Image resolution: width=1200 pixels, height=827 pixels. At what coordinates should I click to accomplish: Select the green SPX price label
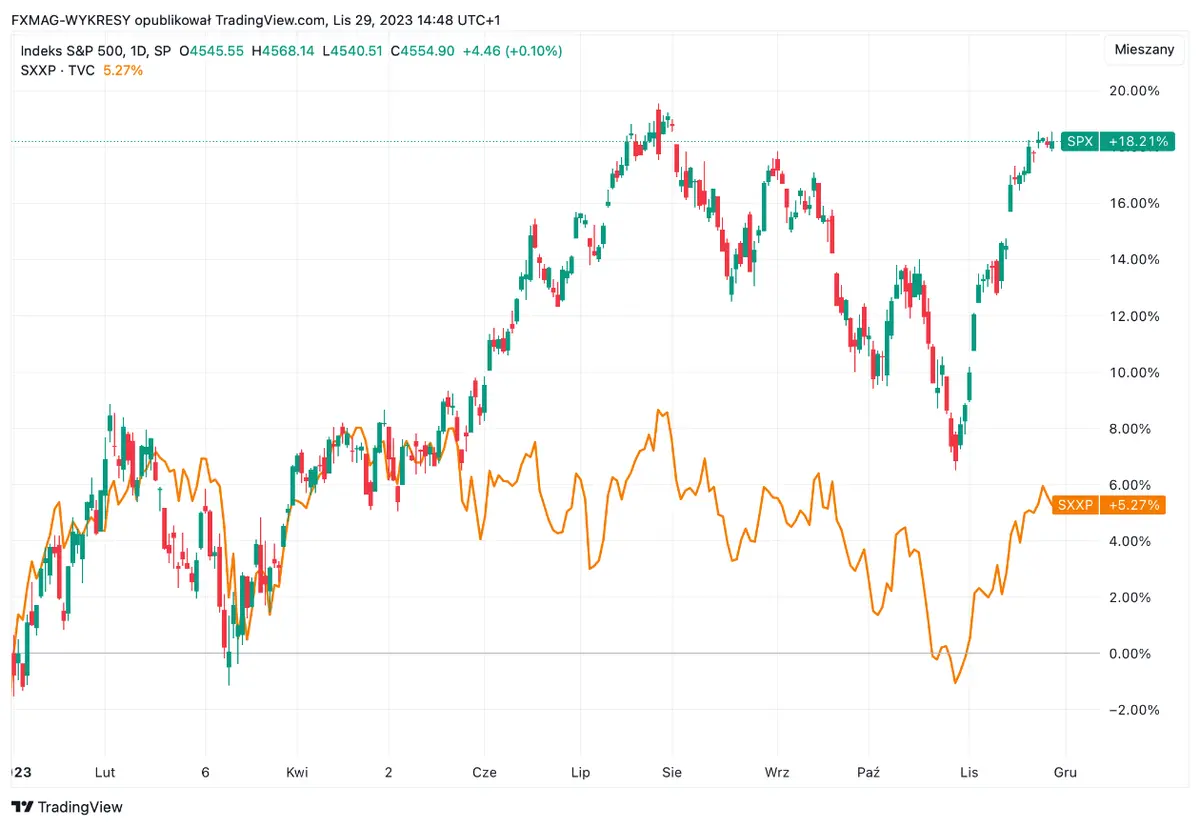(1079, 142)
